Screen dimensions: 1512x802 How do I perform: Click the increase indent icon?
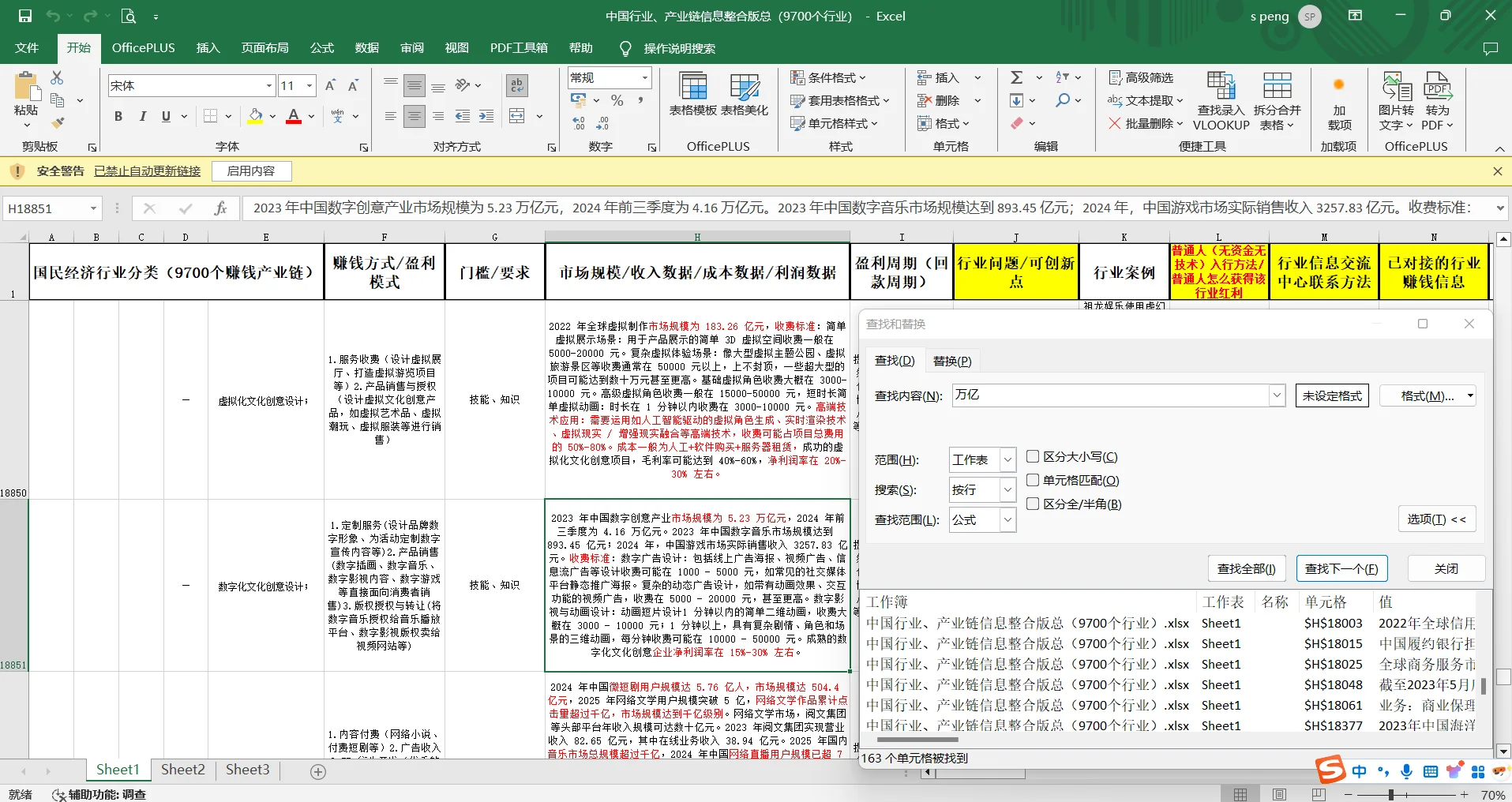(486, 116)
